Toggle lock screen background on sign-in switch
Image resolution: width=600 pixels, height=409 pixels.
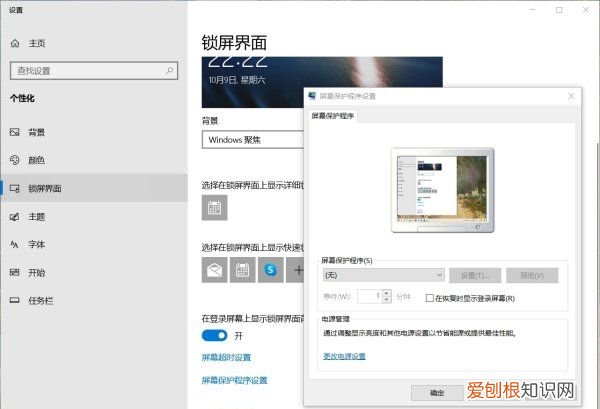[x=214, y=336]
